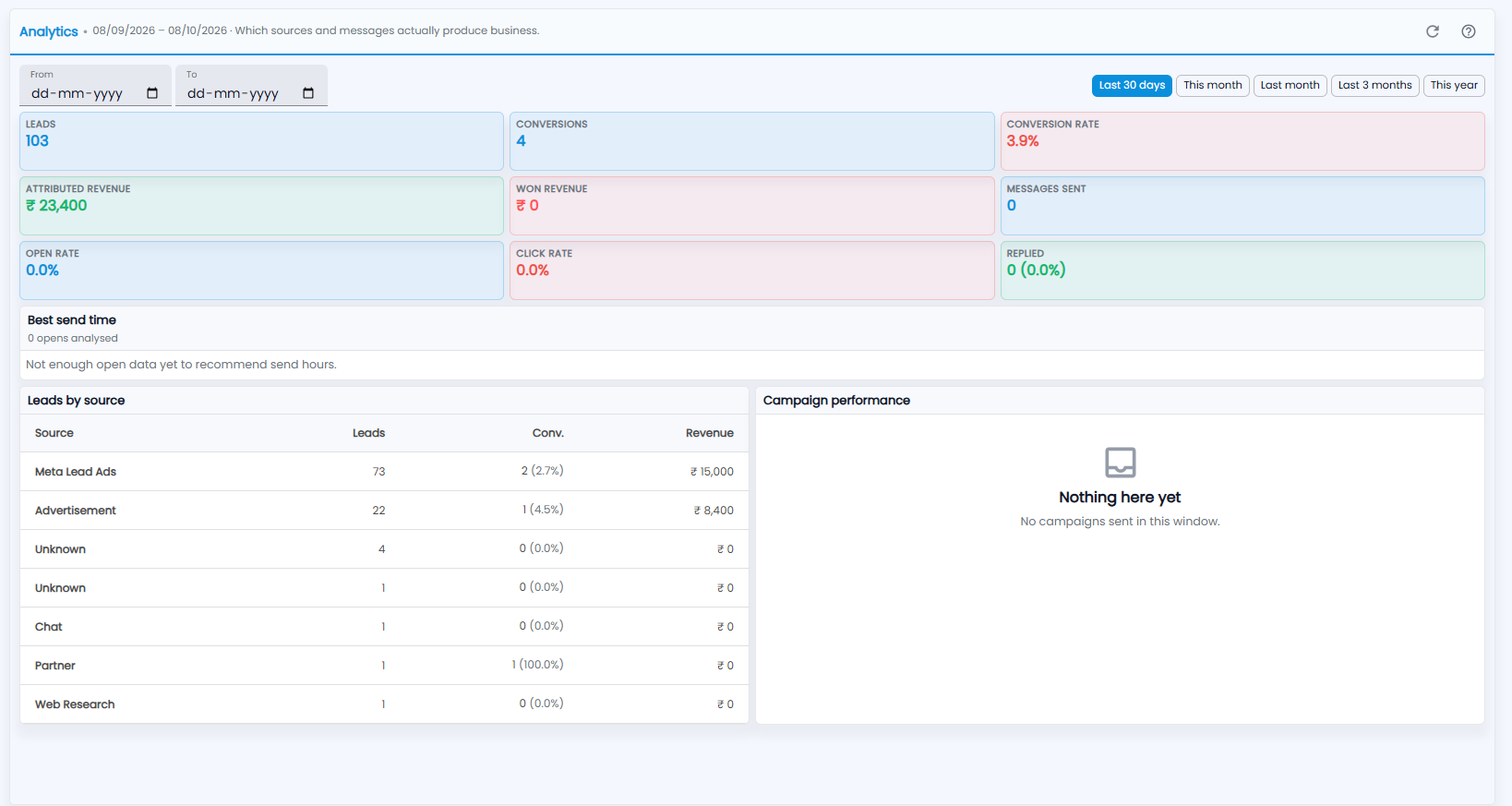
Task: Click the Chat source row
Action: 384,627
